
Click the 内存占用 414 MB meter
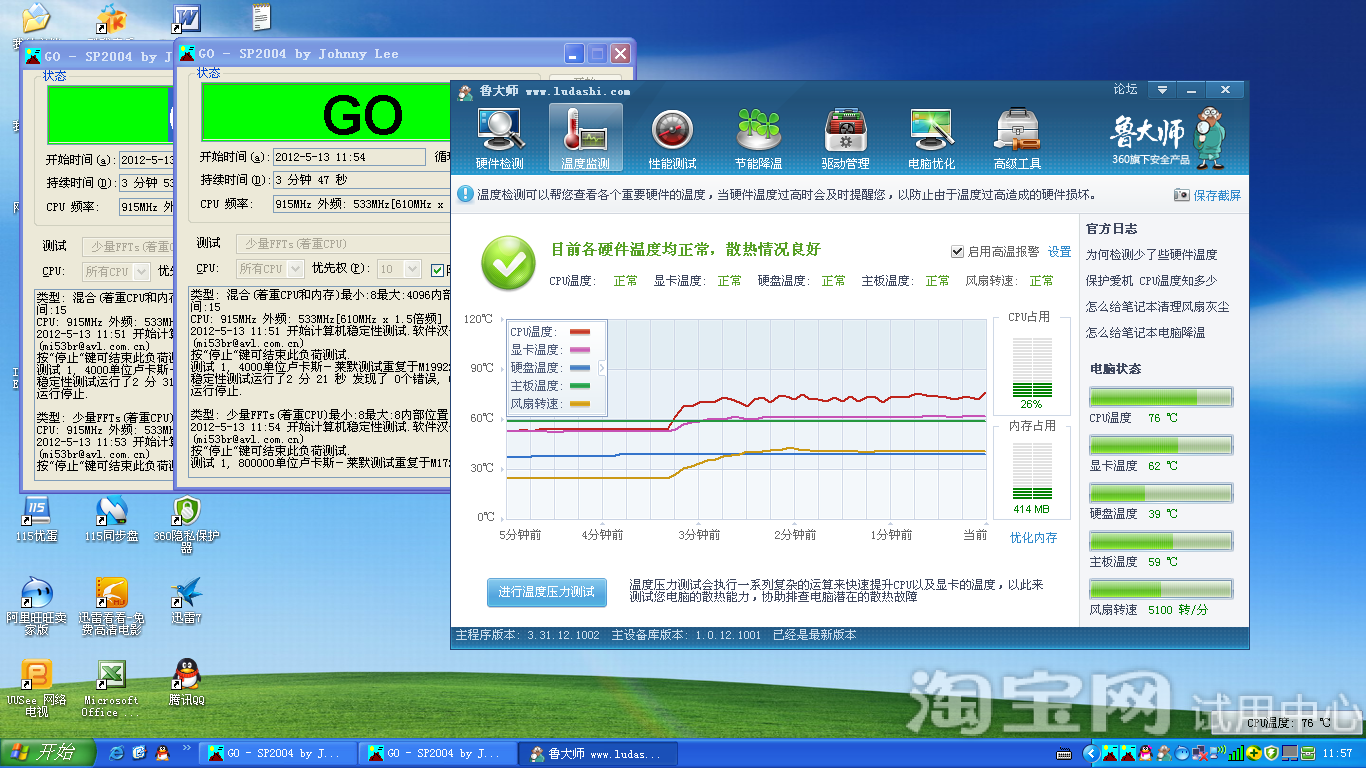[1031, 472]
